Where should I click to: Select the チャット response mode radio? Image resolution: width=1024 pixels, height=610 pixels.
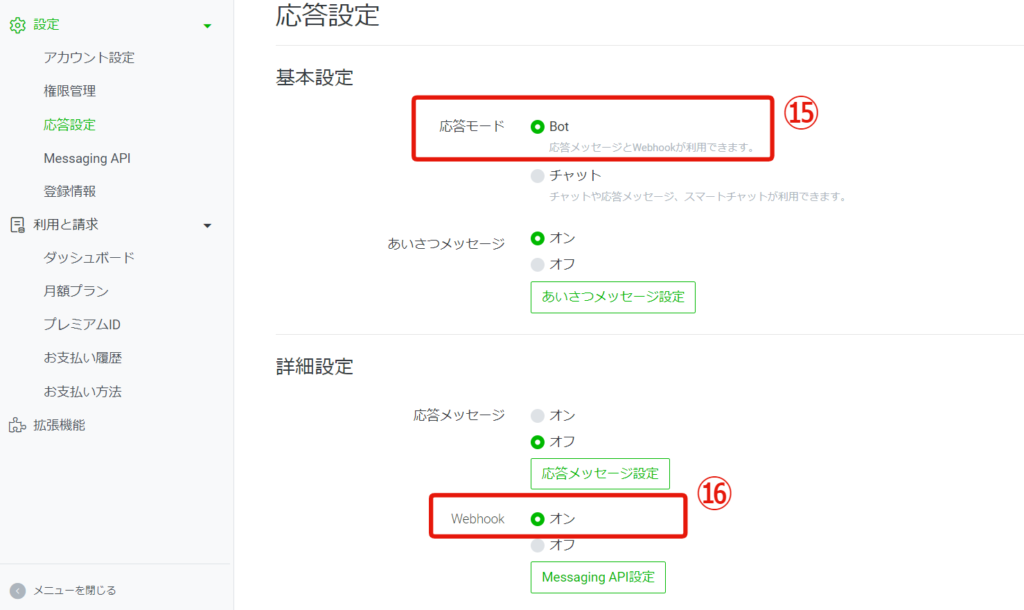point(537,176)
